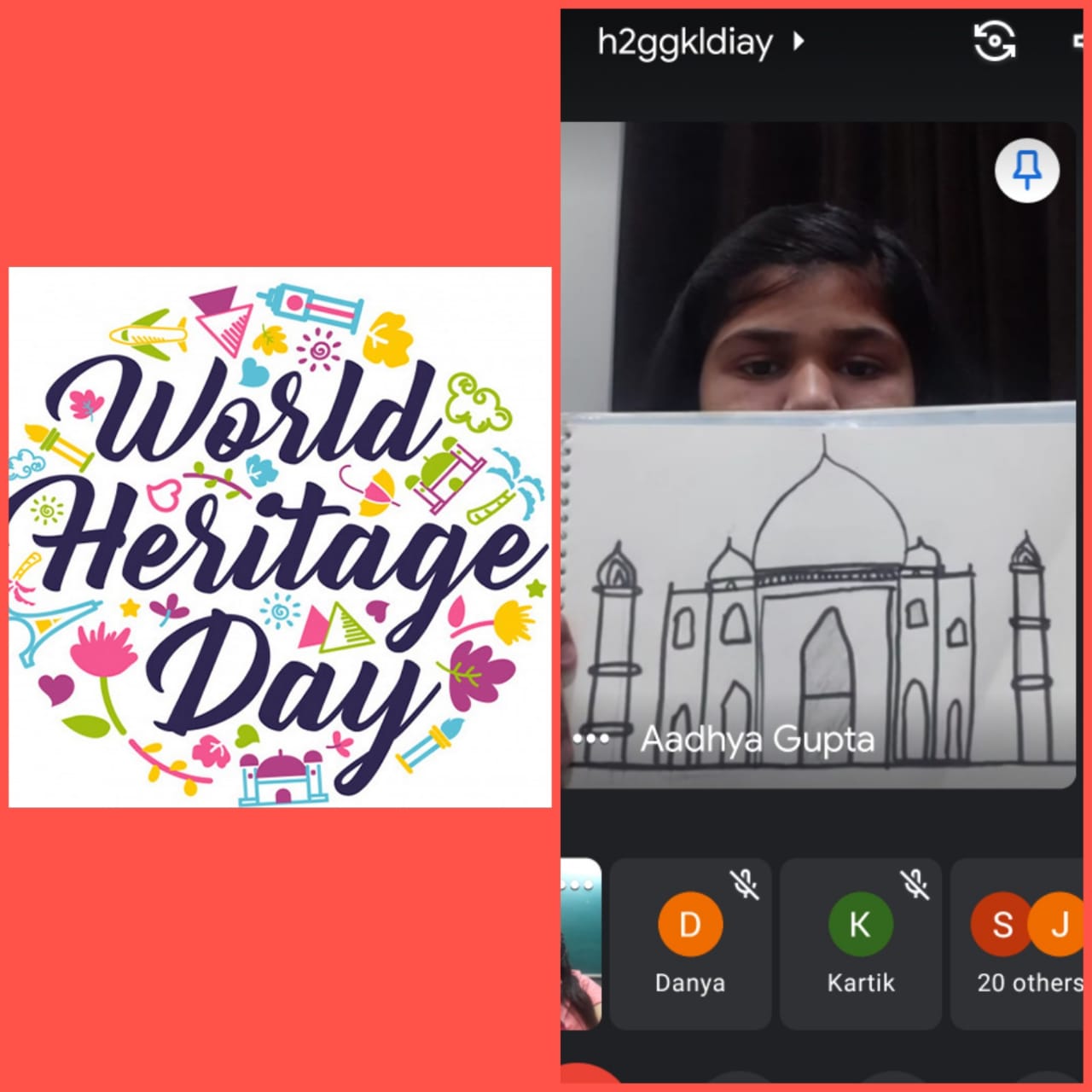1092x1092 pixels.
Task: Expand meeting code h2ggkldiay details arrow
Action: click(x=799, y=41)
